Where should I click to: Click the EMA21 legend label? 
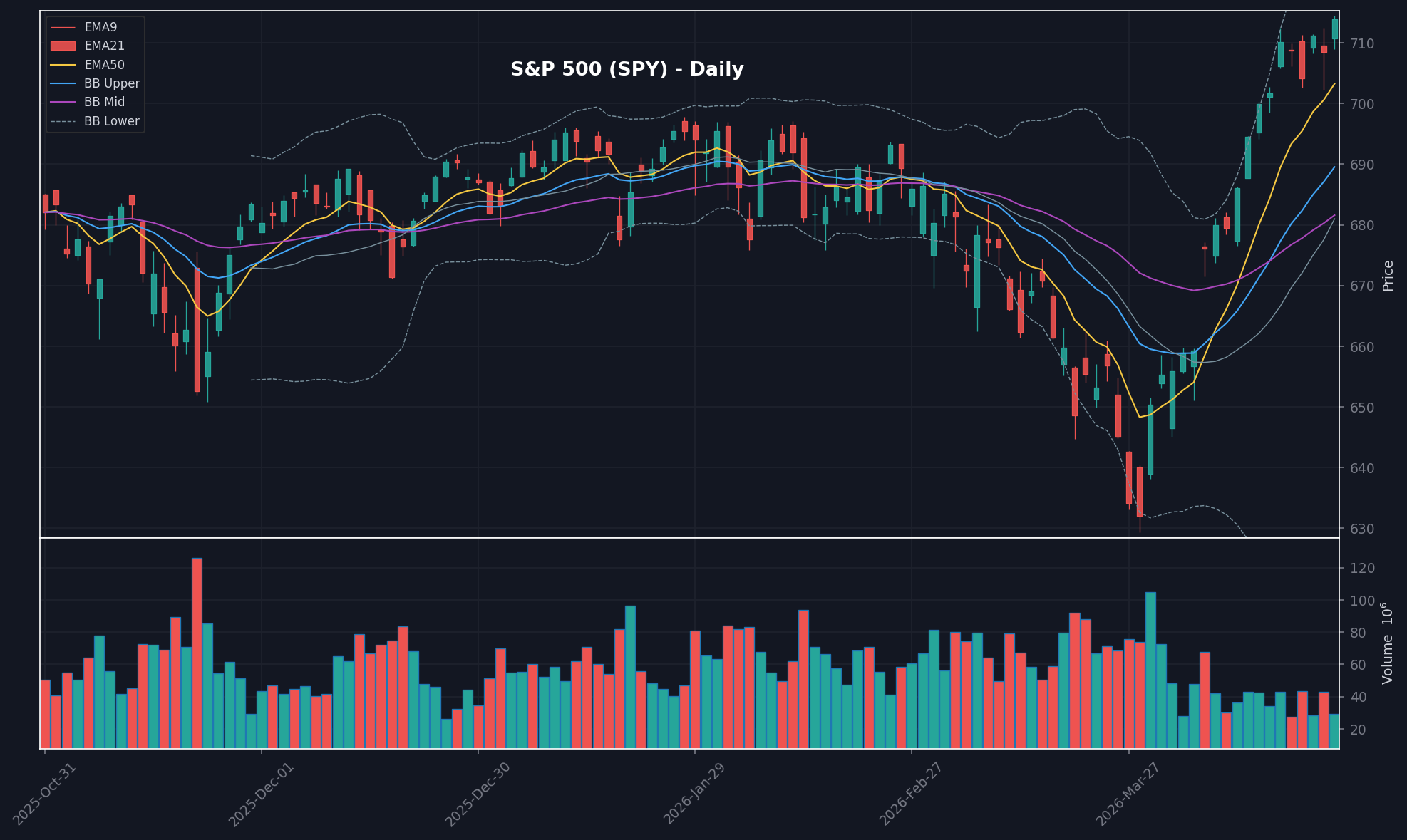(104, 46)
